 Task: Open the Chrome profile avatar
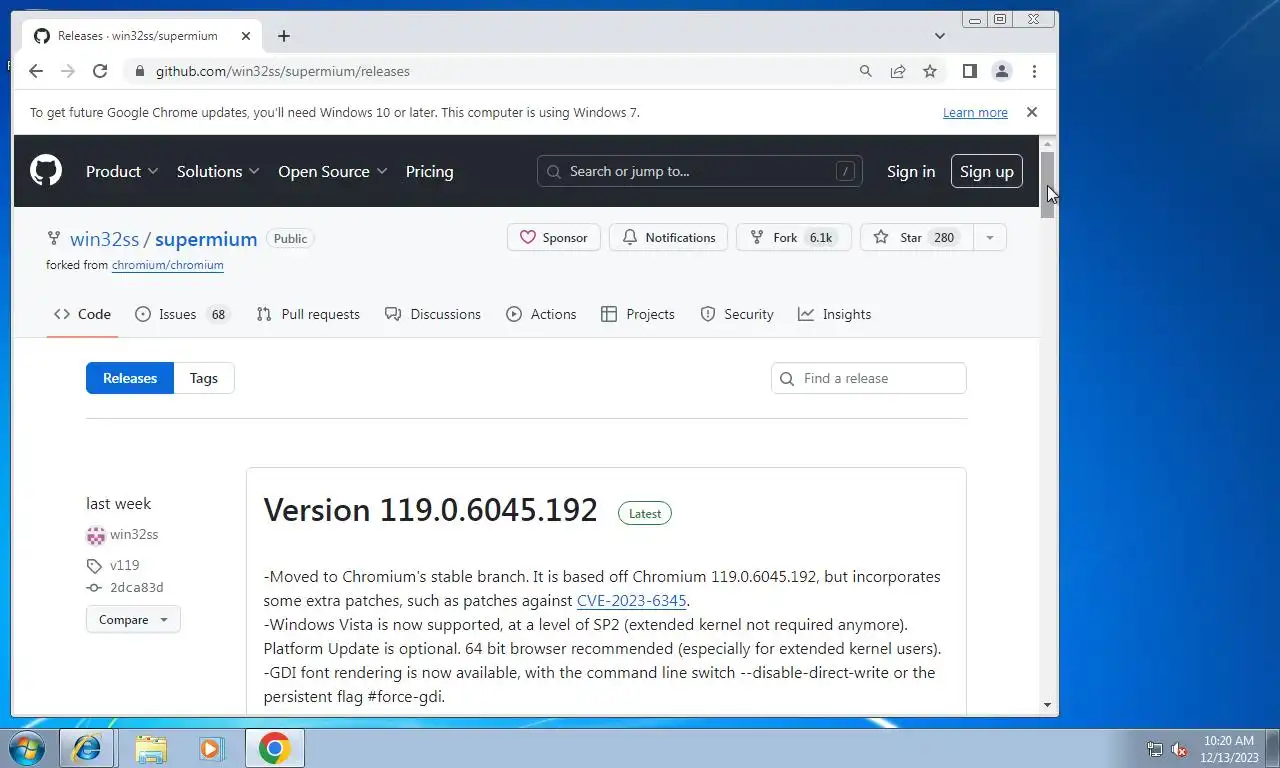pos(1001,71)
